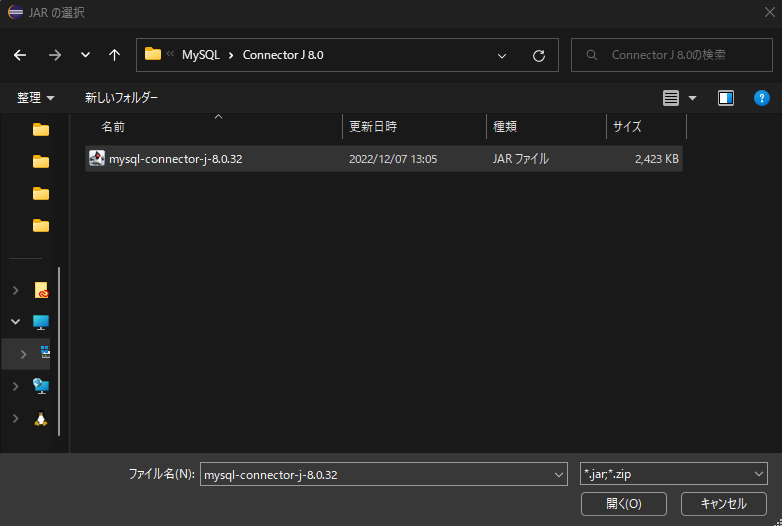782x526 pixels.
Task: Expand the breadcrumb arrow after MySQL
Action: point(231,55)
